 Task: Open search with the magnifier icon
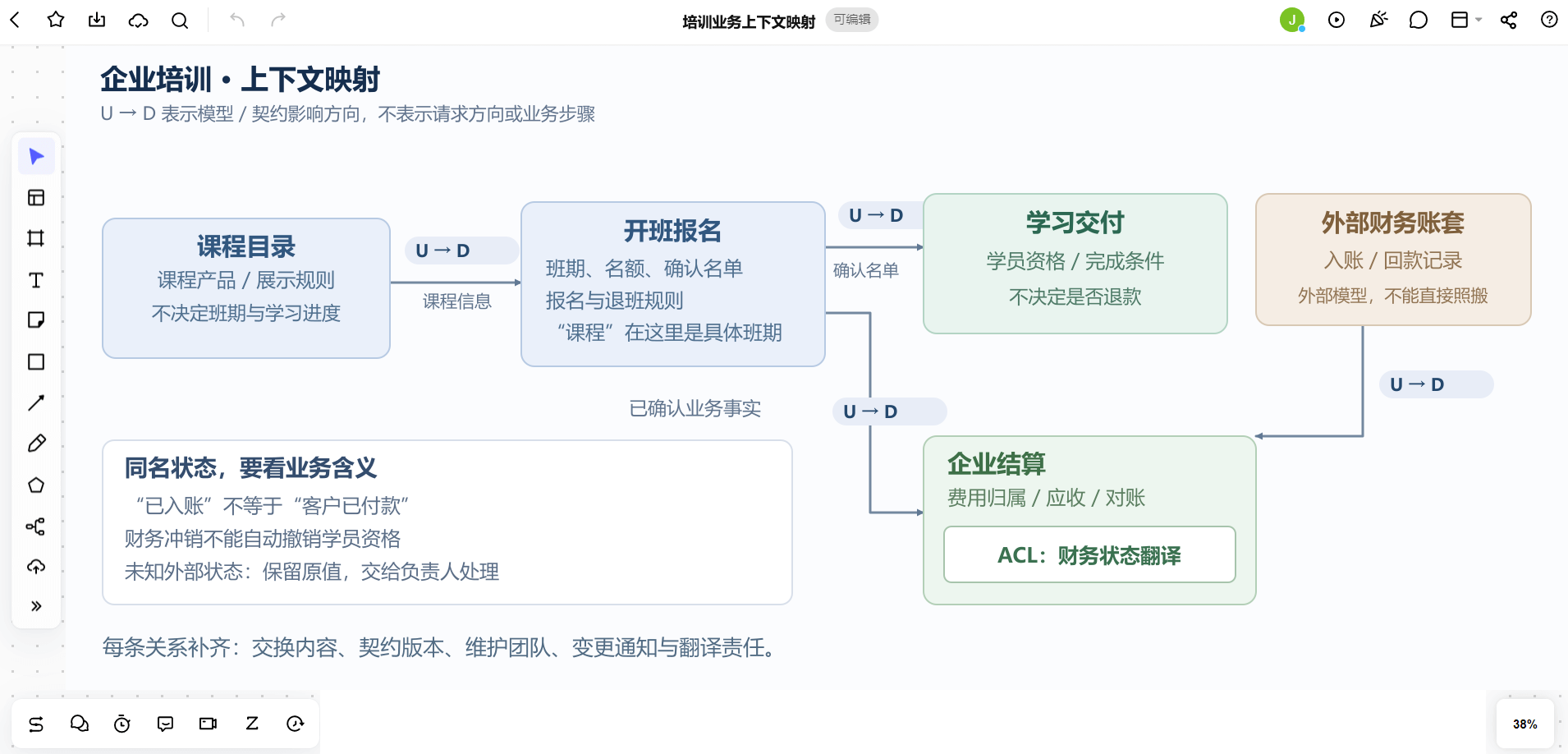pos(180,20)
